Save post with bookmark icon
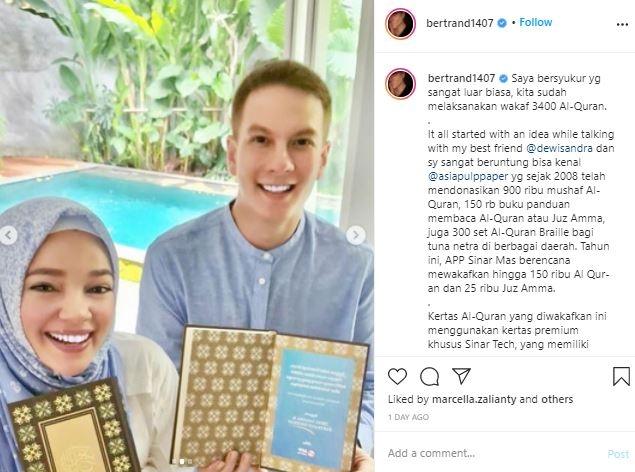 (621, 376)
